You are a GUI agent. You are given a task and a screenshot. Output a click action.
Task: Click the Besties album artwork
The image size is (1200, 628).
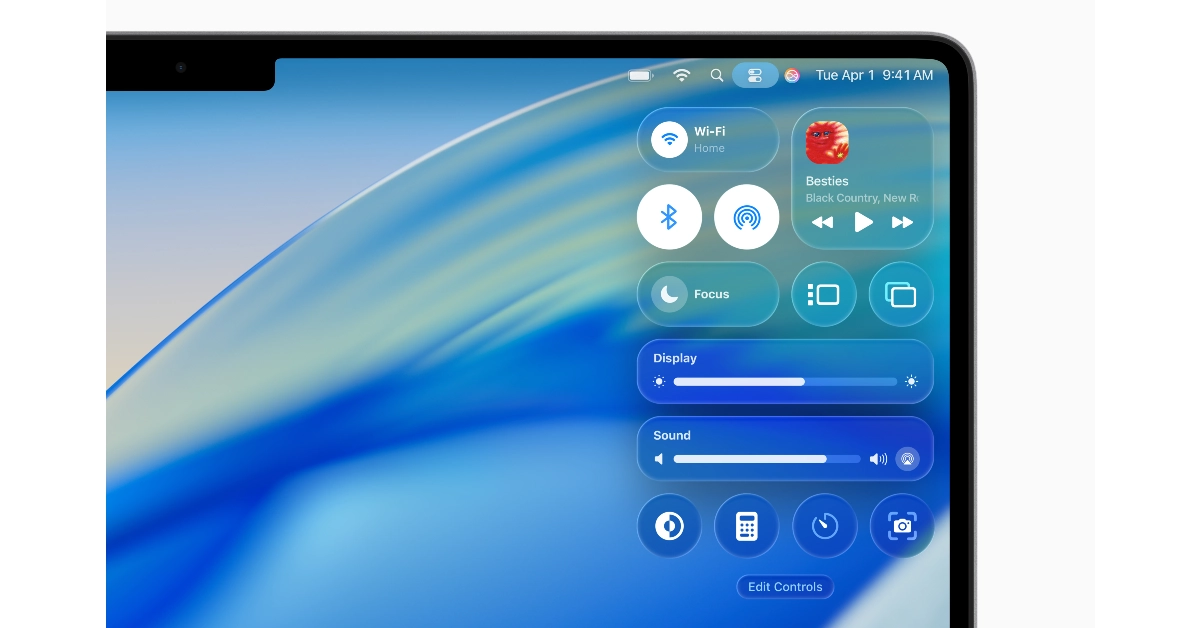[827, 143]
